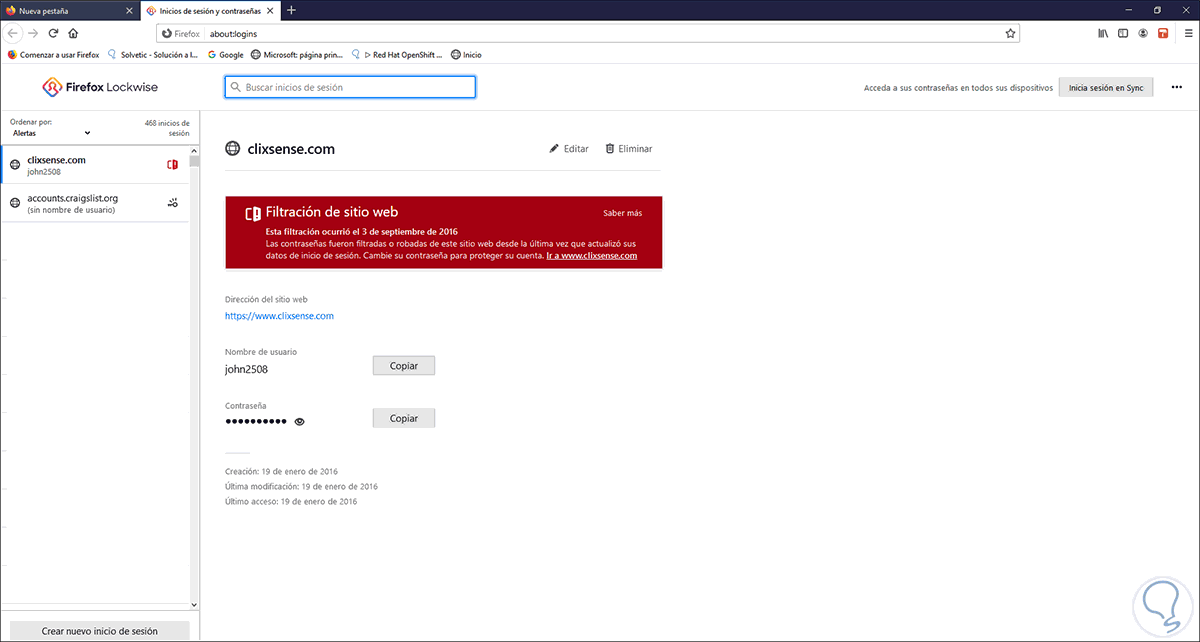The image size is (1200, 642).
Task: Open the Google bookmark on the toolbar
Action: (x=225, y=54)
